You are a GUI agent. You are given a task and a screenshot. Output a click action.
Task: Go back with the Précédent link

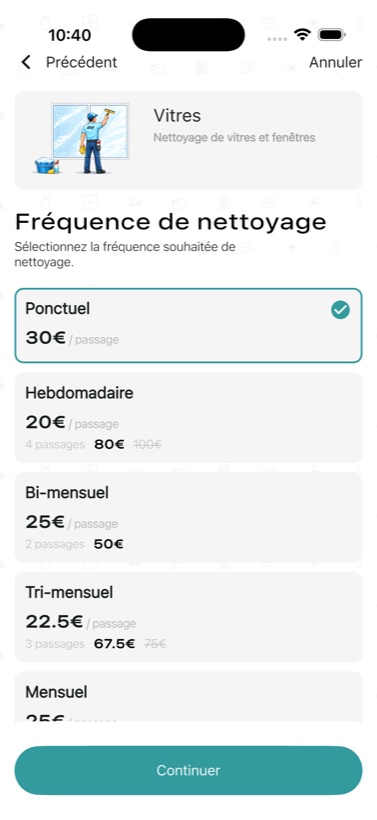(82, 62)
